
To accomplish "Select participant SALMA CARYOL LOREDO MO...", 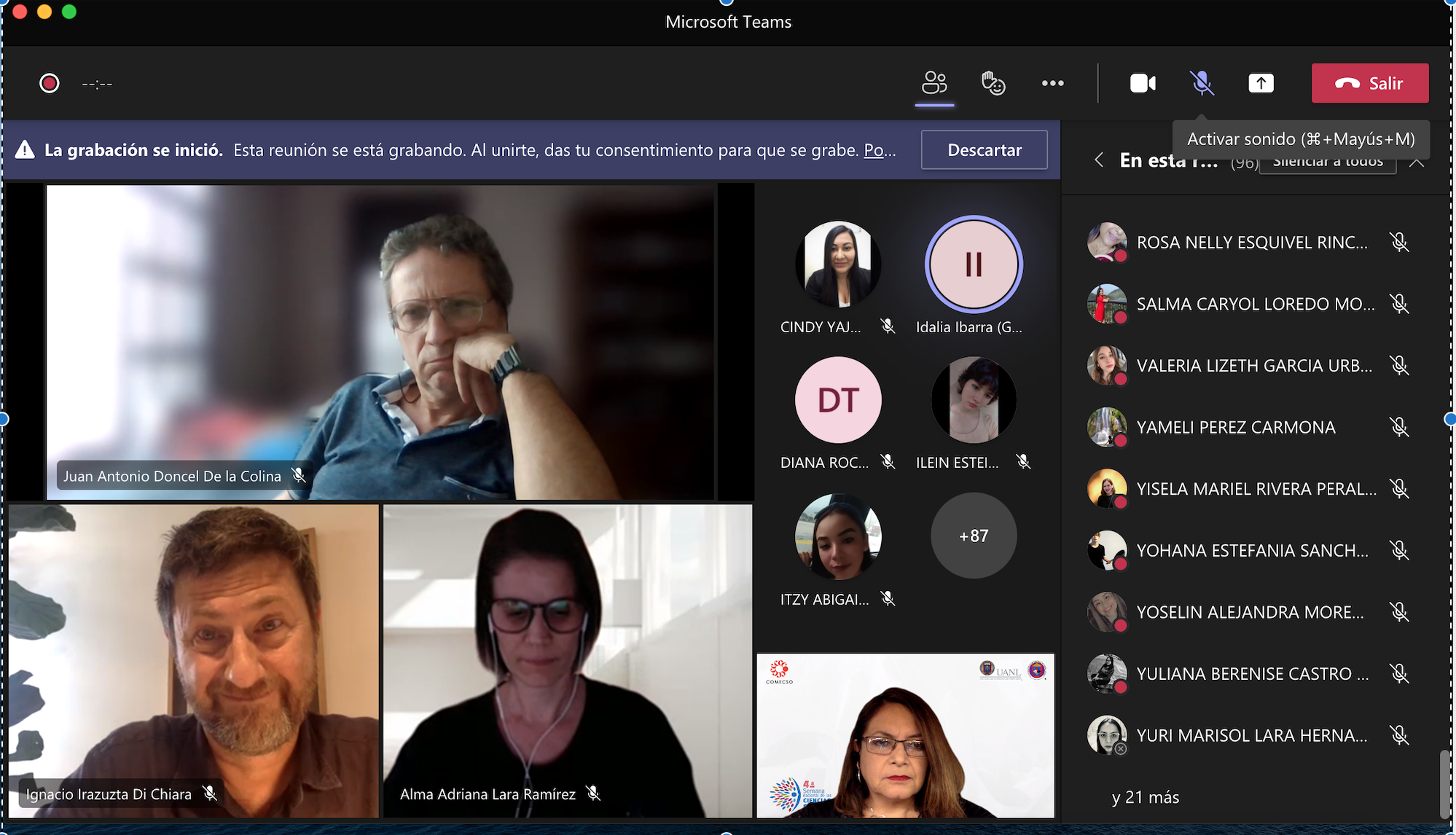I will point(1252,303).
